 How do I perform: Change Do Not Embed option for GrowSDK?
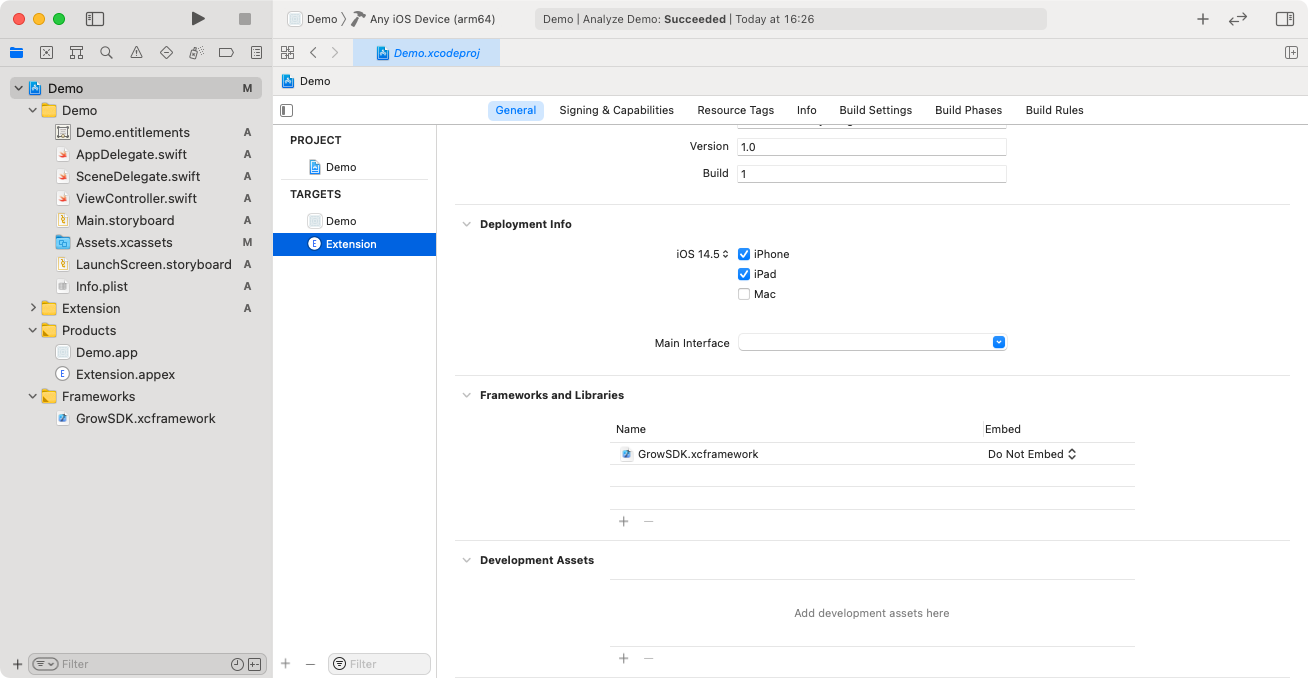coord(1032,454)
